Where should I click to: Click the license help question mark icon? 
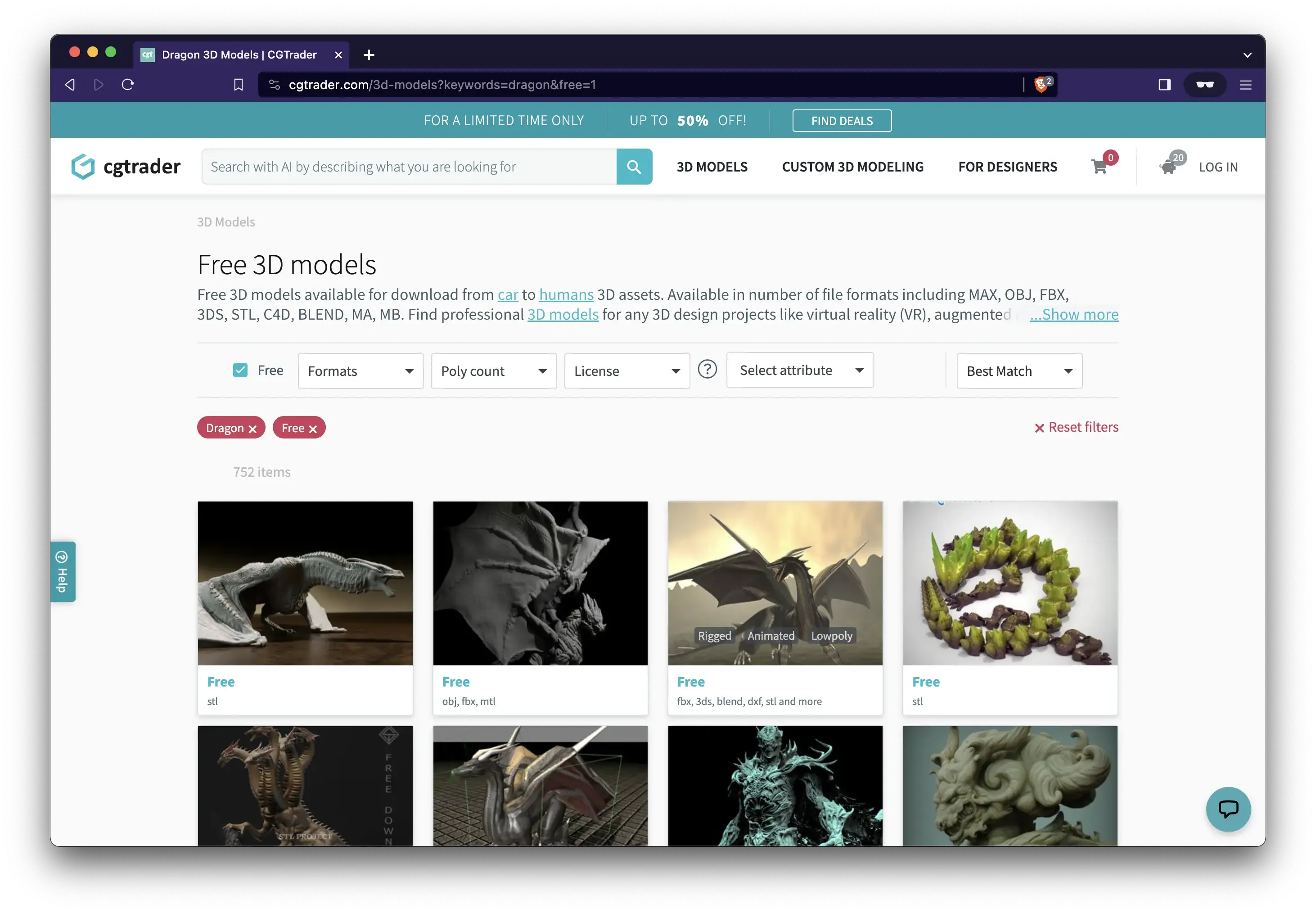tap(707, 370)
